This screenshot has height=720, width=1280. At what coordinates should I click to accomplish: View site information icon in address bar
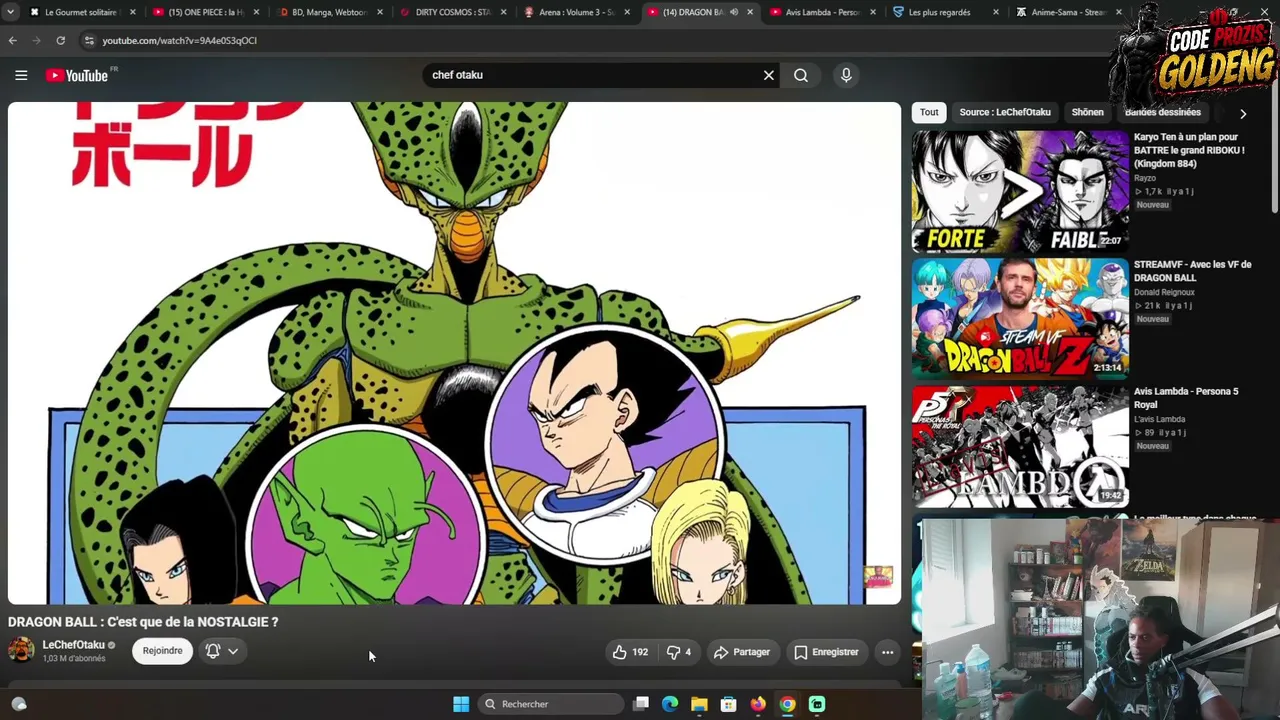(88, 40)
